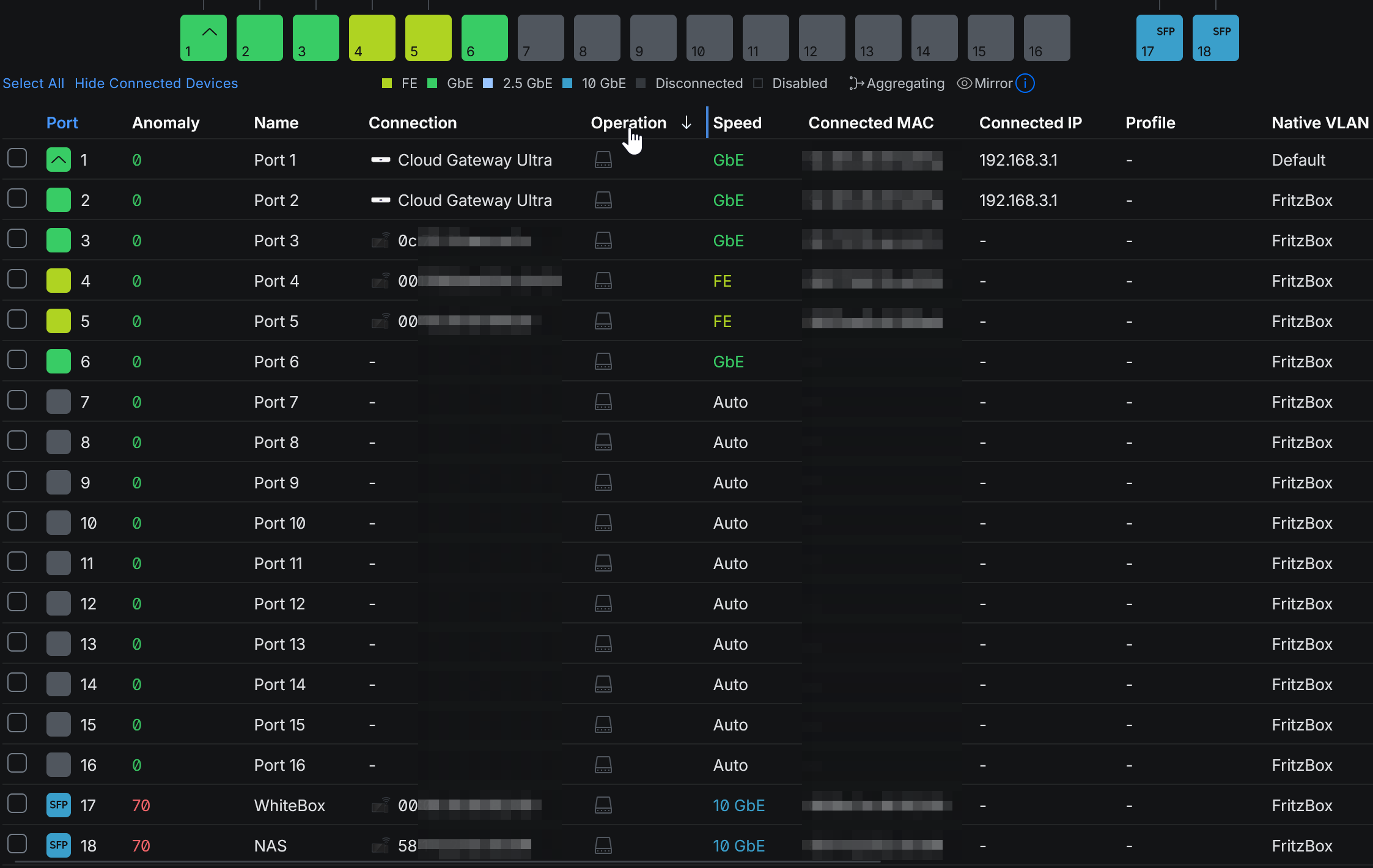Select SFP port 17 in port diagram

point(1159,39)
